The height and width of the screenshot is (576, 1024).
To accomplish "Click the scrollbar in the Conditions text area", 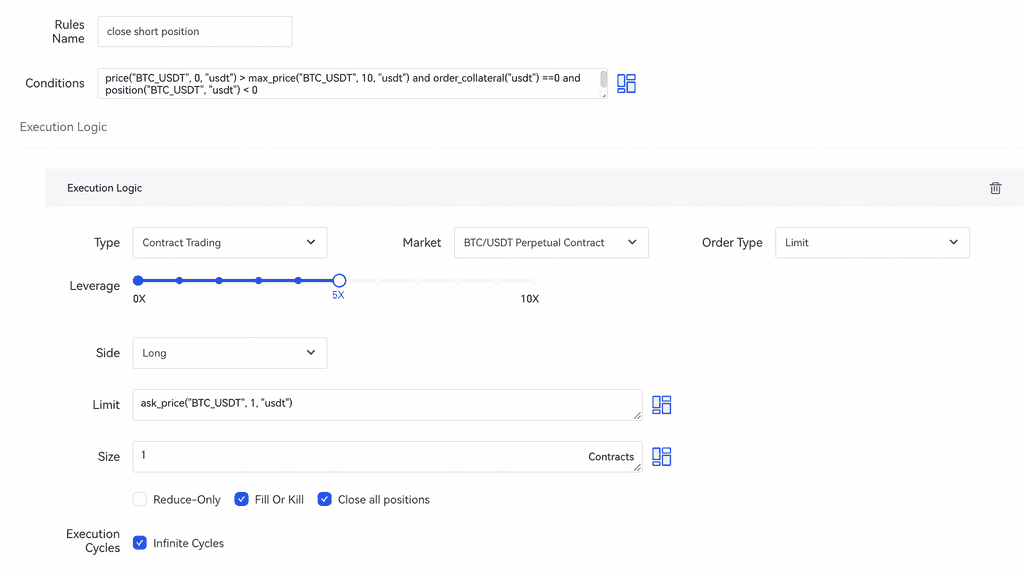I will 603,79.
